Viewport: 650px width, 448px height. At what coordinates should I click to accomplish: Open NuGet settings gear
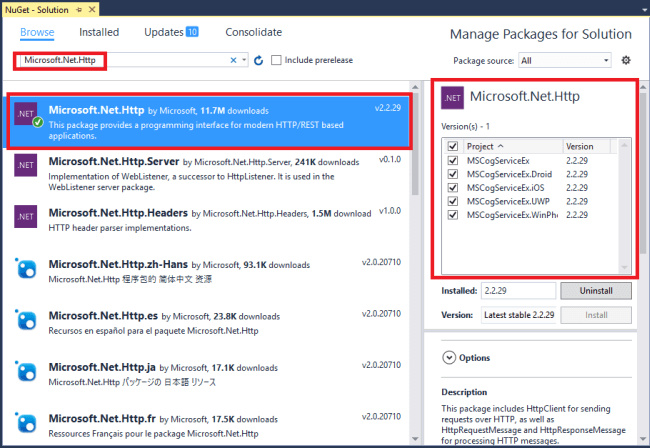(626, 61)
